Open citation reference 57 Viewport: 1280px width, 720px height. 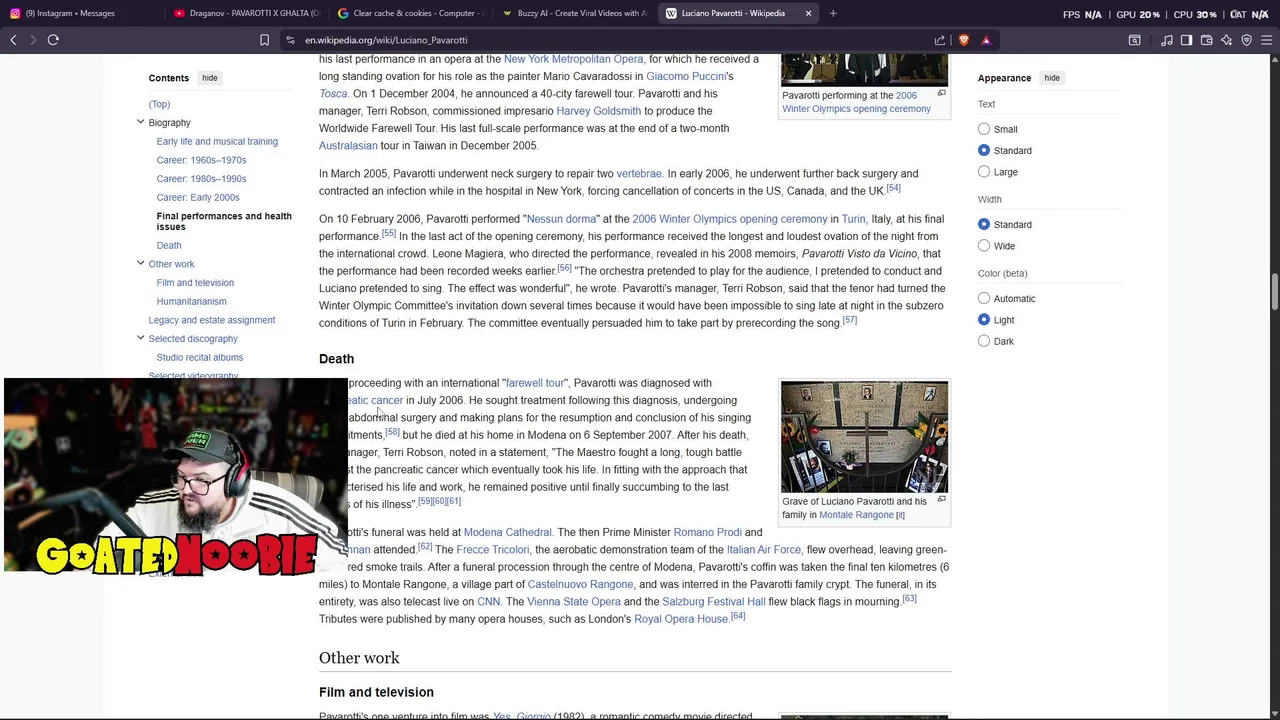coord(850,320)
